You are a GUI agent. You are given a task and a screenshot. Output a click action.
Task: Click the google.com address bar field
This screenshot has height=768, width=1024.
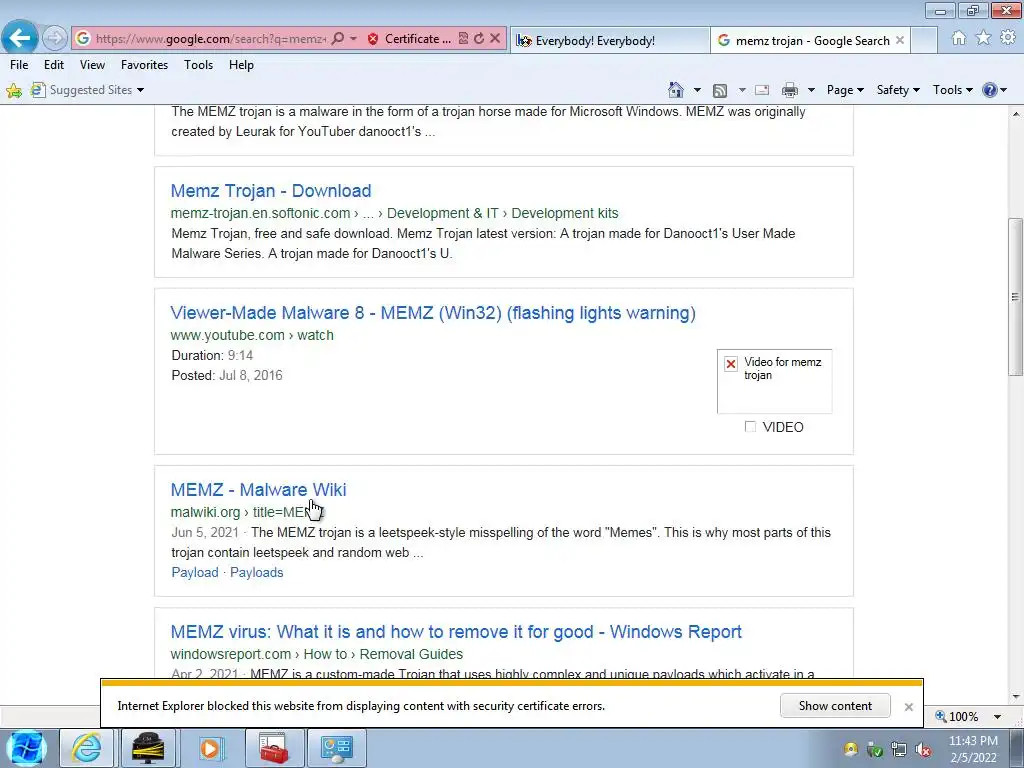211,39
